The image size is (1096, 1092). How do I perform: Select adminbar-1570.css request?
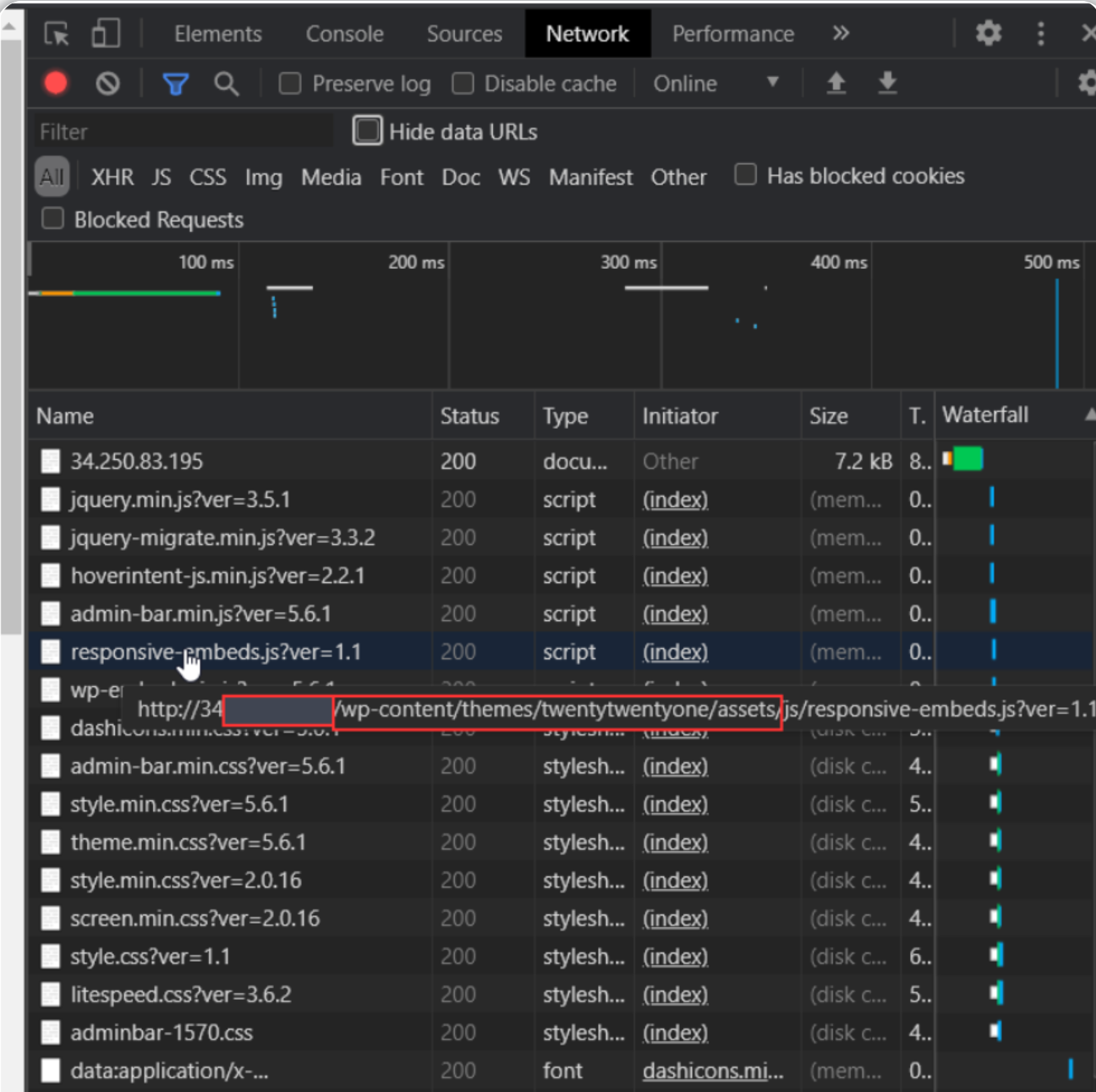pos(162,1032)
